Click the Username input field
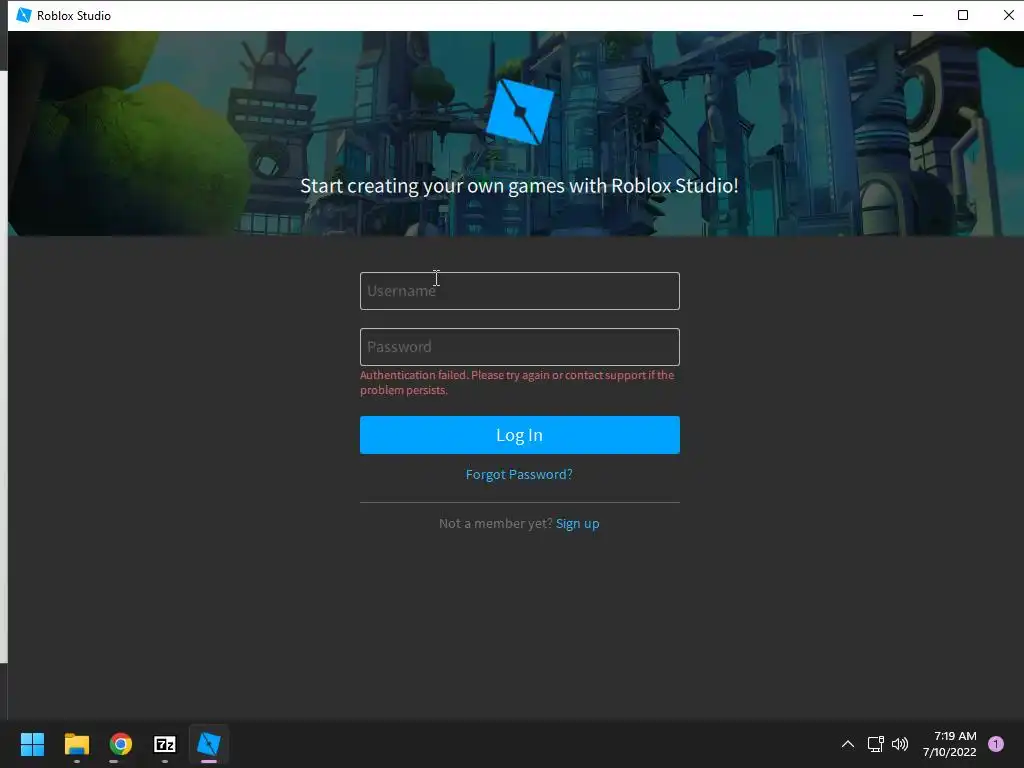 tap(519, 291)
